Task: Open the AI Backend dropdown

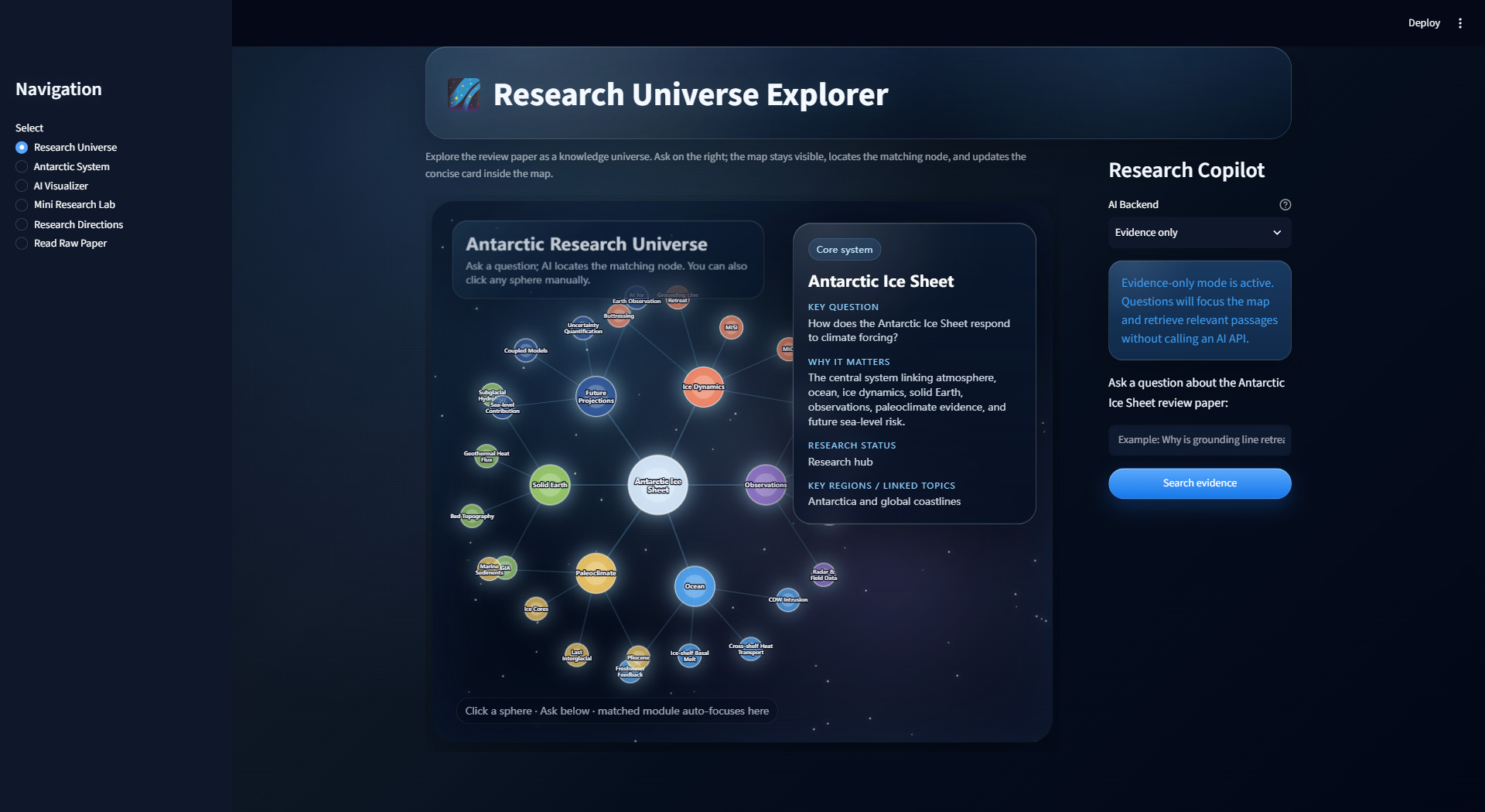Action: click(x=1199, y=232)
